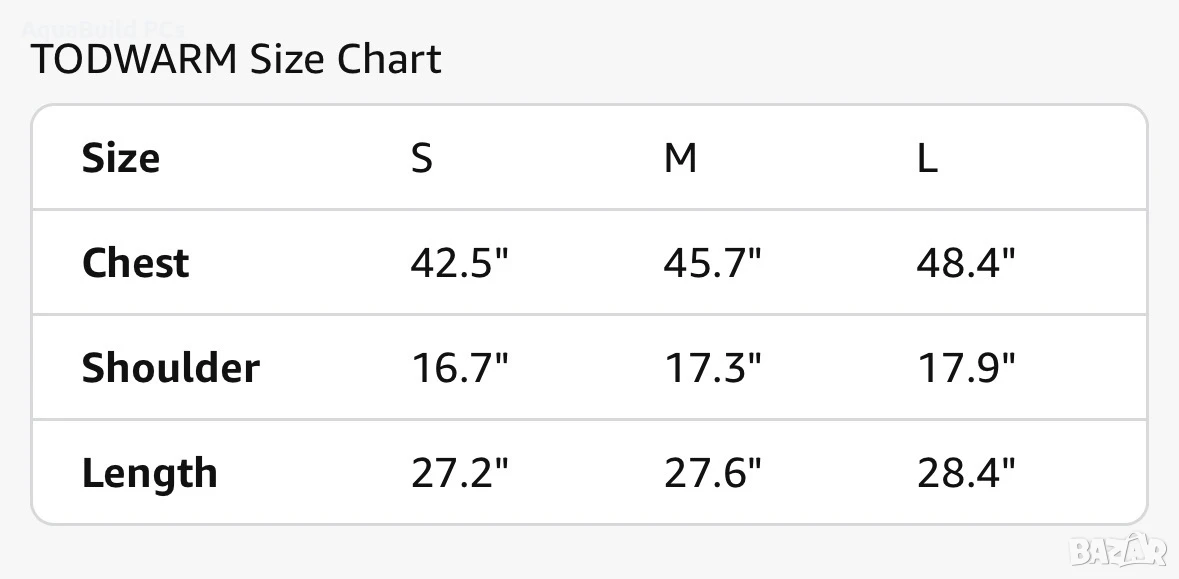The height and width of the screenshot is (579, 1179).
Task: Click the Bazar watermark logo
Action: tap(1119, 550)
